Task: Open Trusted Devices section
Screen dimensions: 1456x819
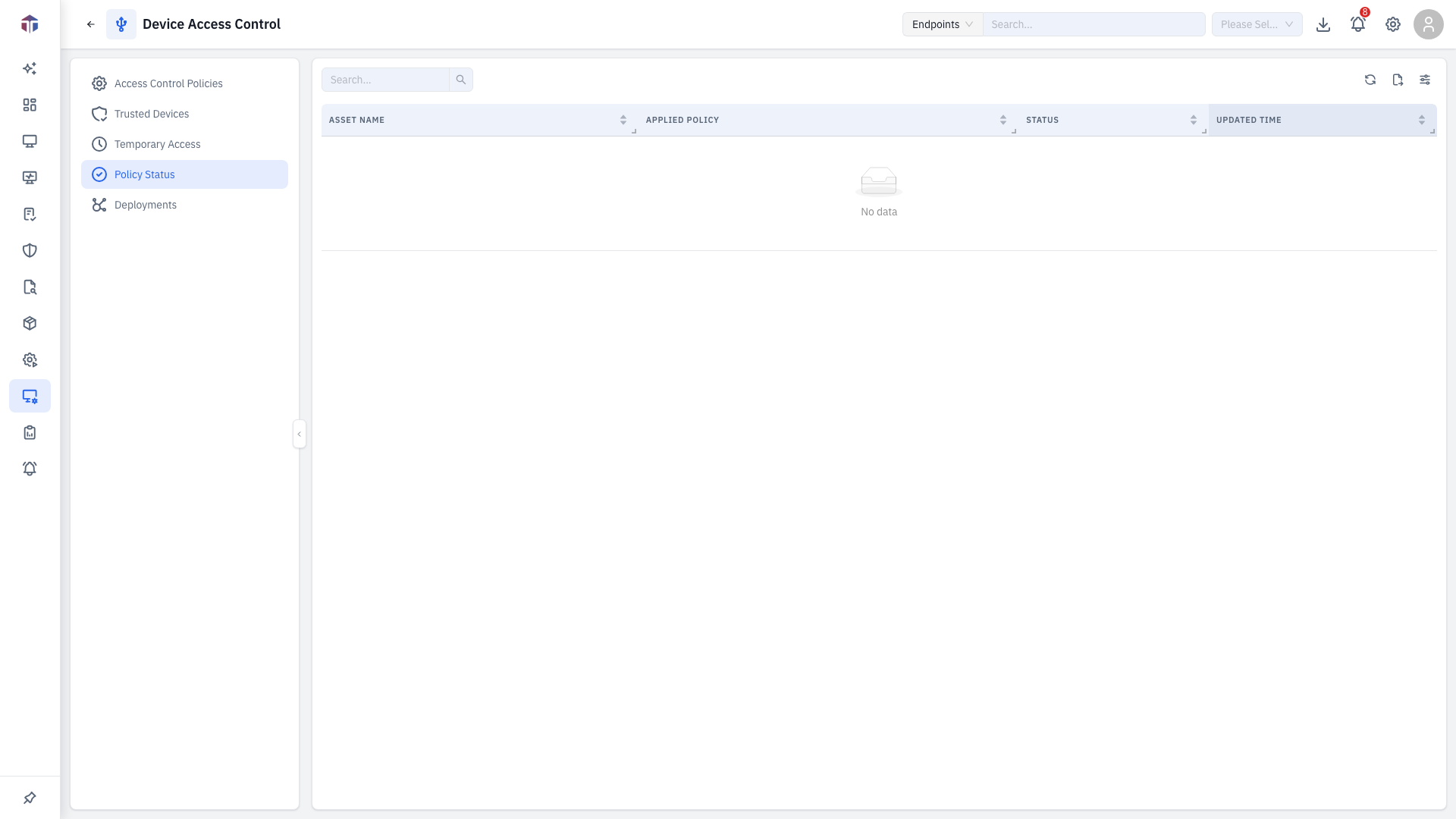Action: (x=184, y=114)
